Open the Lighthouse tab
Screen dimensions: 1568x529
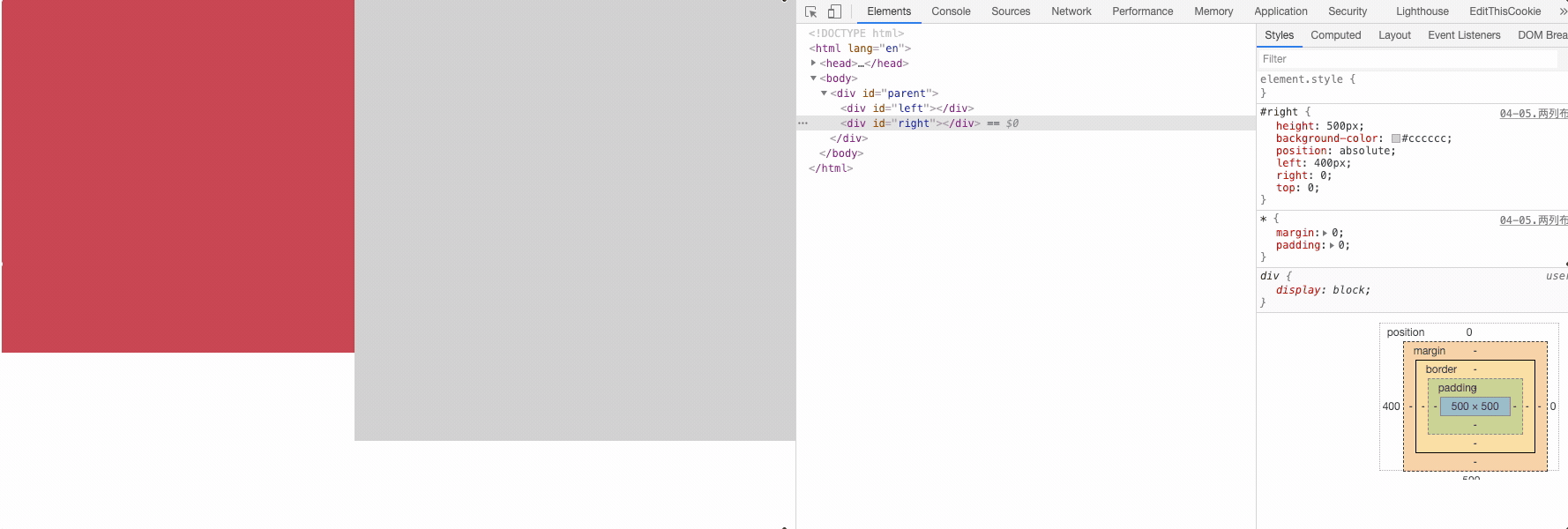coord(1422,11)
